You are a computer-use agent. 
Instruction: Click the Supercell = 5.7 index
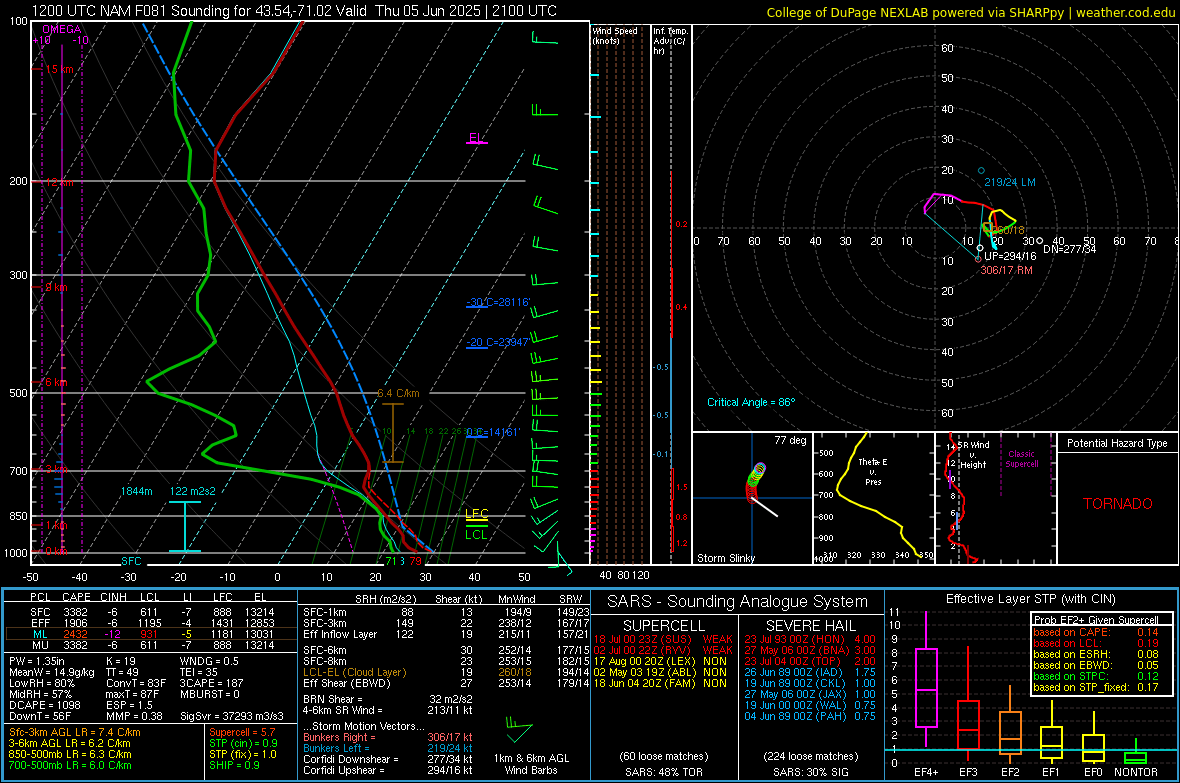click(x=242, y=732)
